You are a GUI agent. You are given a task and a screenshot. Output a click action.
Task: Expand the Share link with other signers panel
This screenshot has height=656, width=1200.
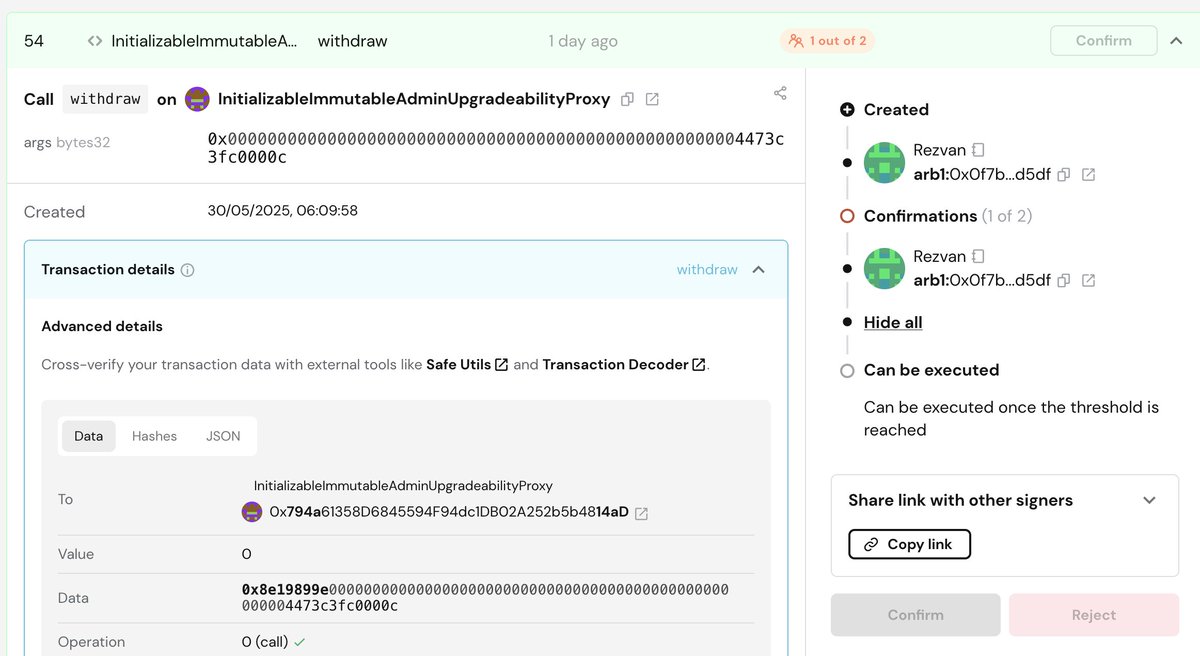1149,500
